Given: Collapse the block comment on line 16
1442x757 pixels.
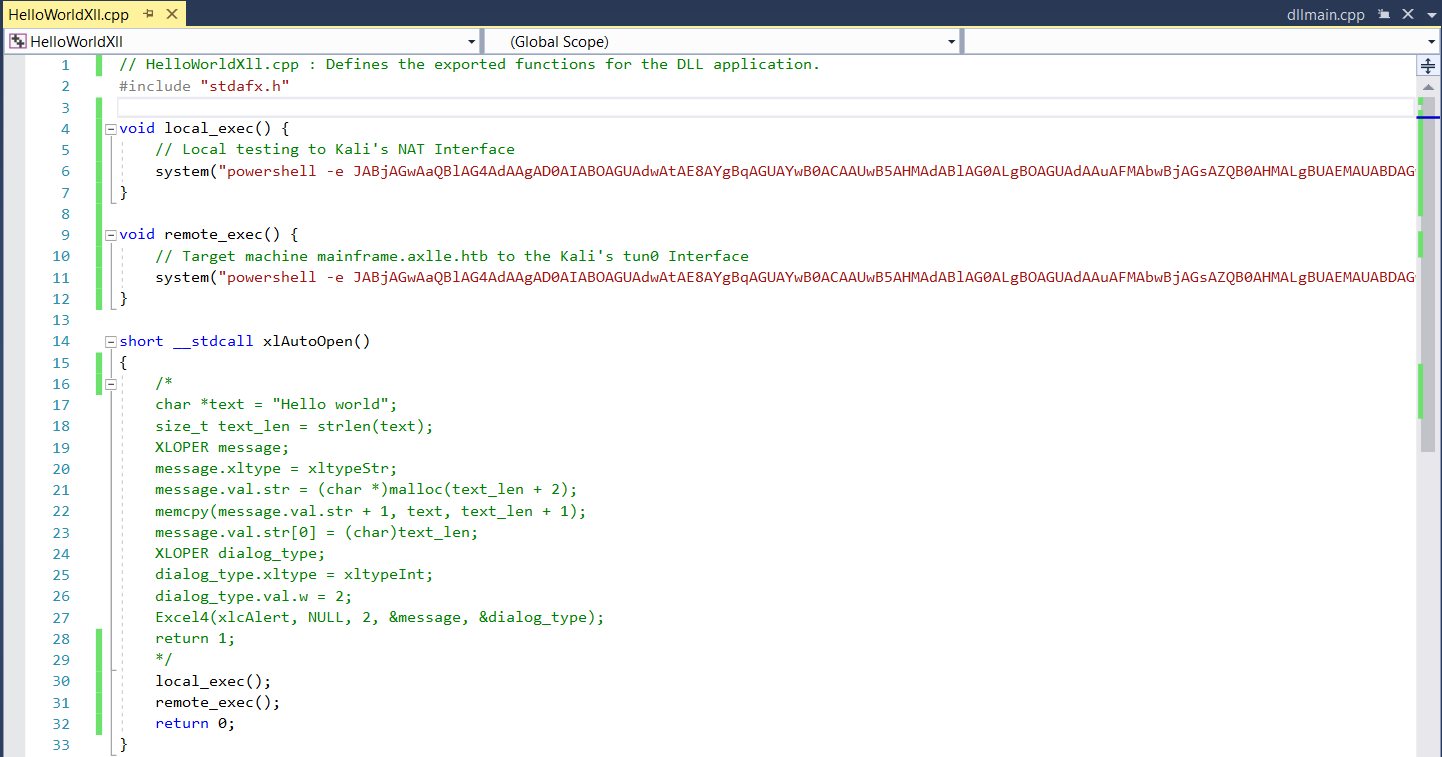Looking at the screenshot, I should tap(110, 384).
